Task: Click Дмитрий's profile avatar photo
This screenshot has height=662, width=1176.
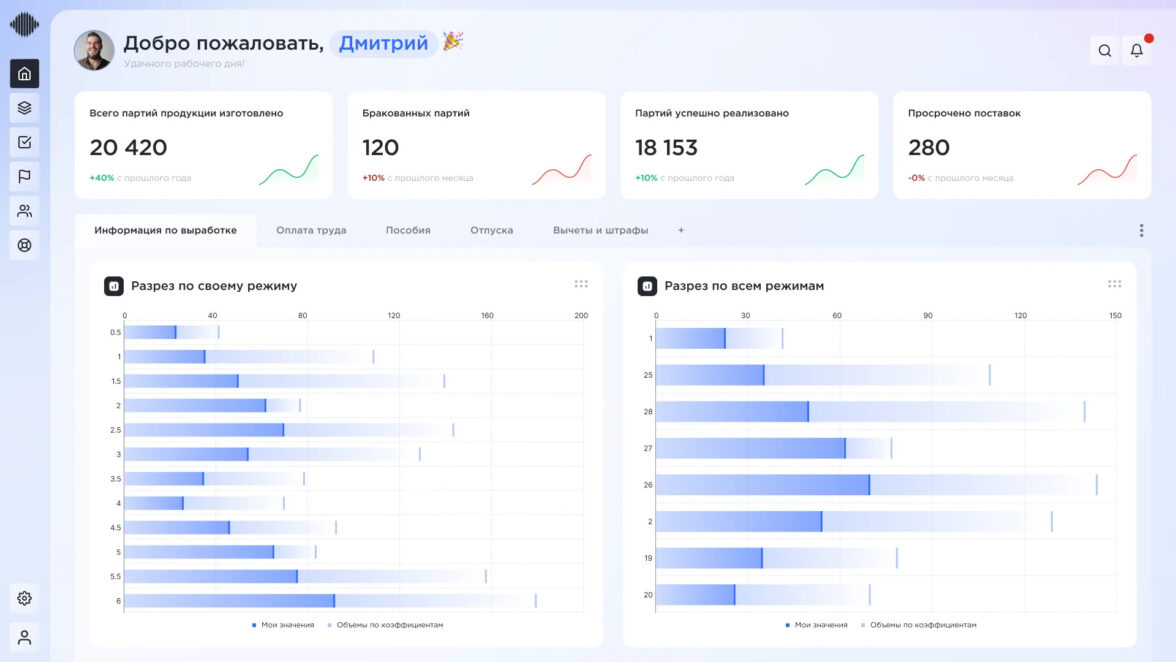Action: [x=94, y=50]
